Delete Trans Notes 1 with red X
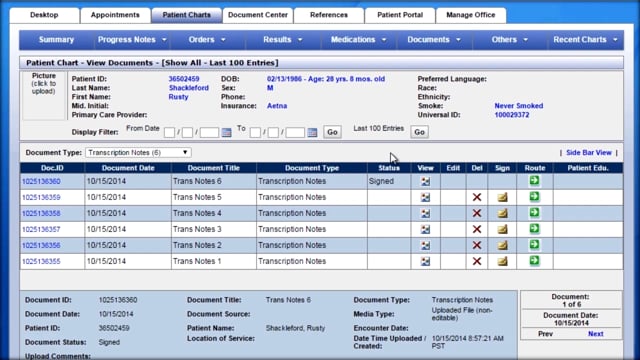 click(477, 261)
